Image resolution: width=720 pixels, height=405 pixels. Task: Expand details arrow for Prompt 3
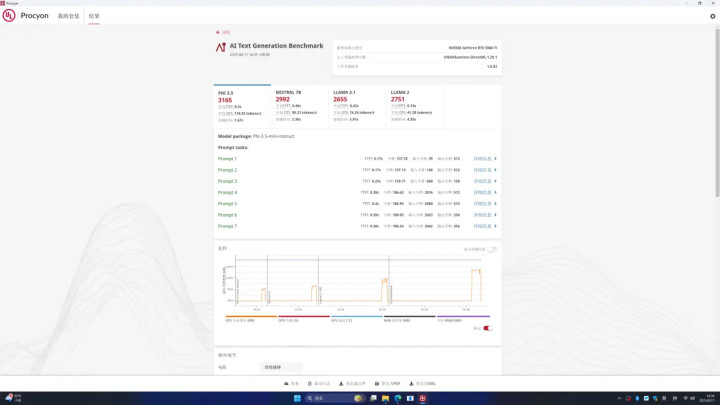(x=495, y=181)
